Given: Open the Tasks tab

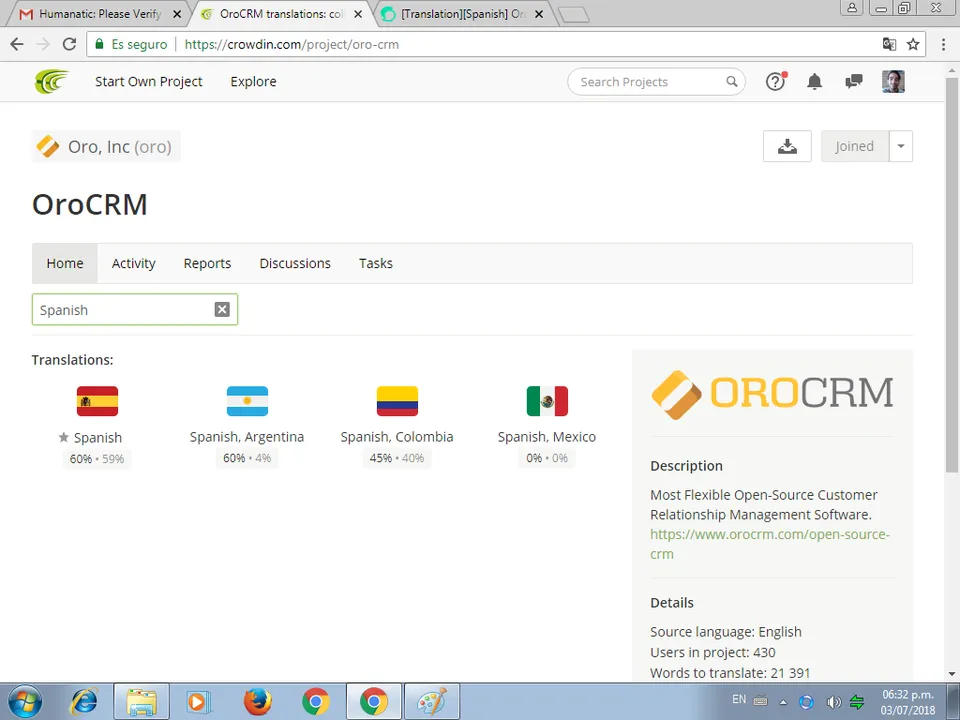Looking at the screenshot, I should point(376,263).
